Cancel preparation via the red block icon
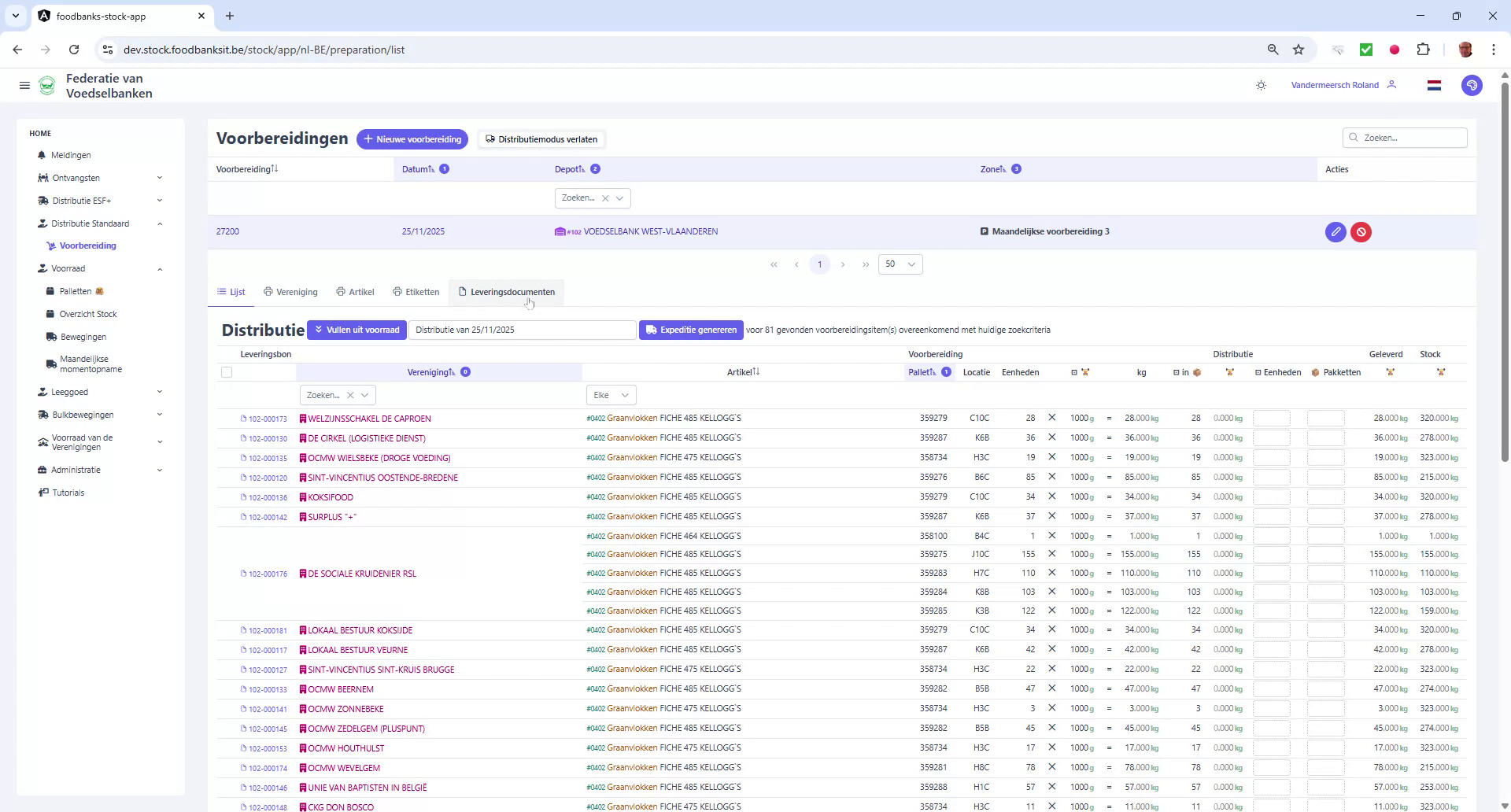1511x812 pixels. click(x=1362, y=232)
